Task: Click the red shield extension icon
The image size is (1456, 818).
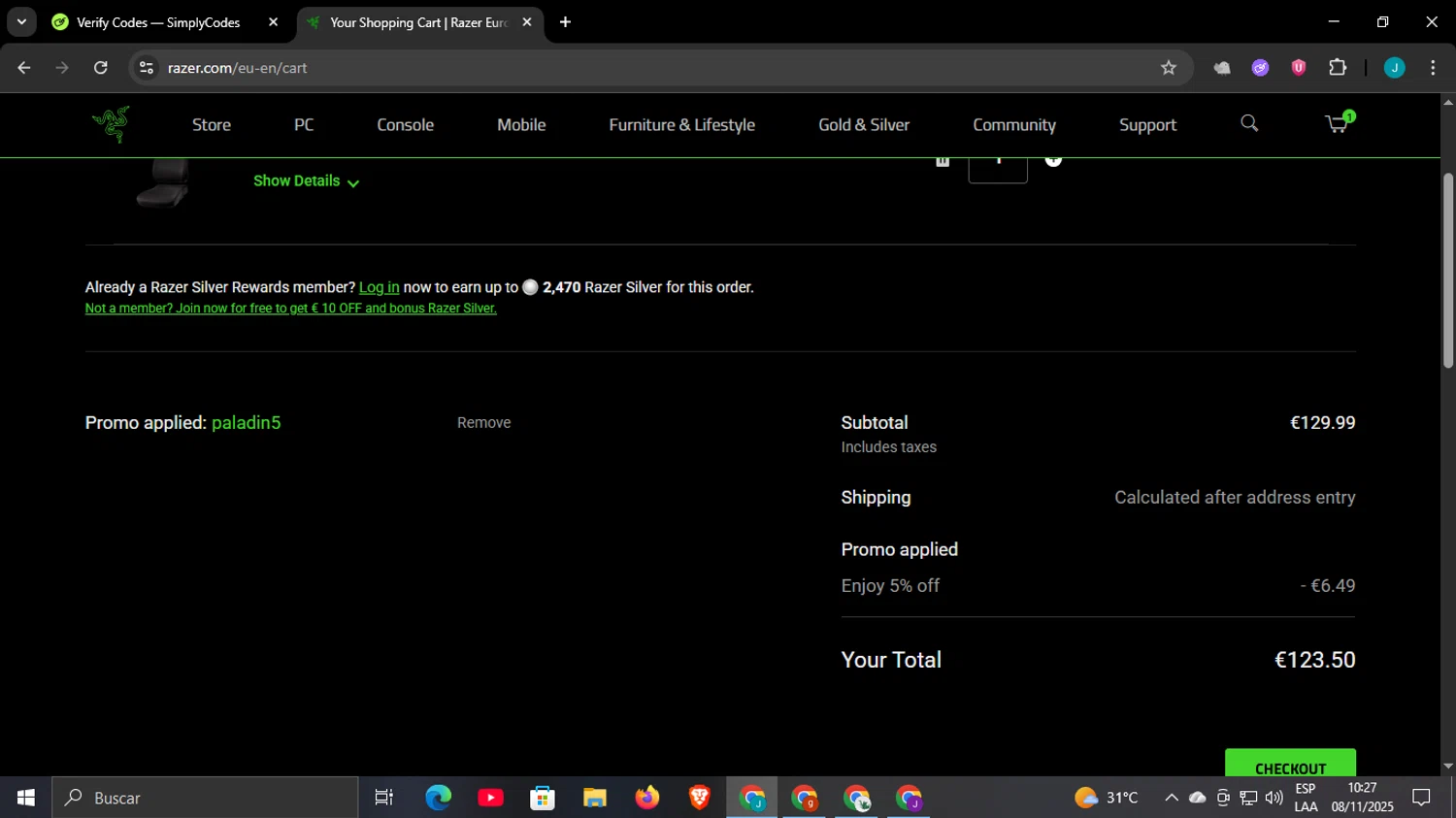Action: coord(1299,68)
